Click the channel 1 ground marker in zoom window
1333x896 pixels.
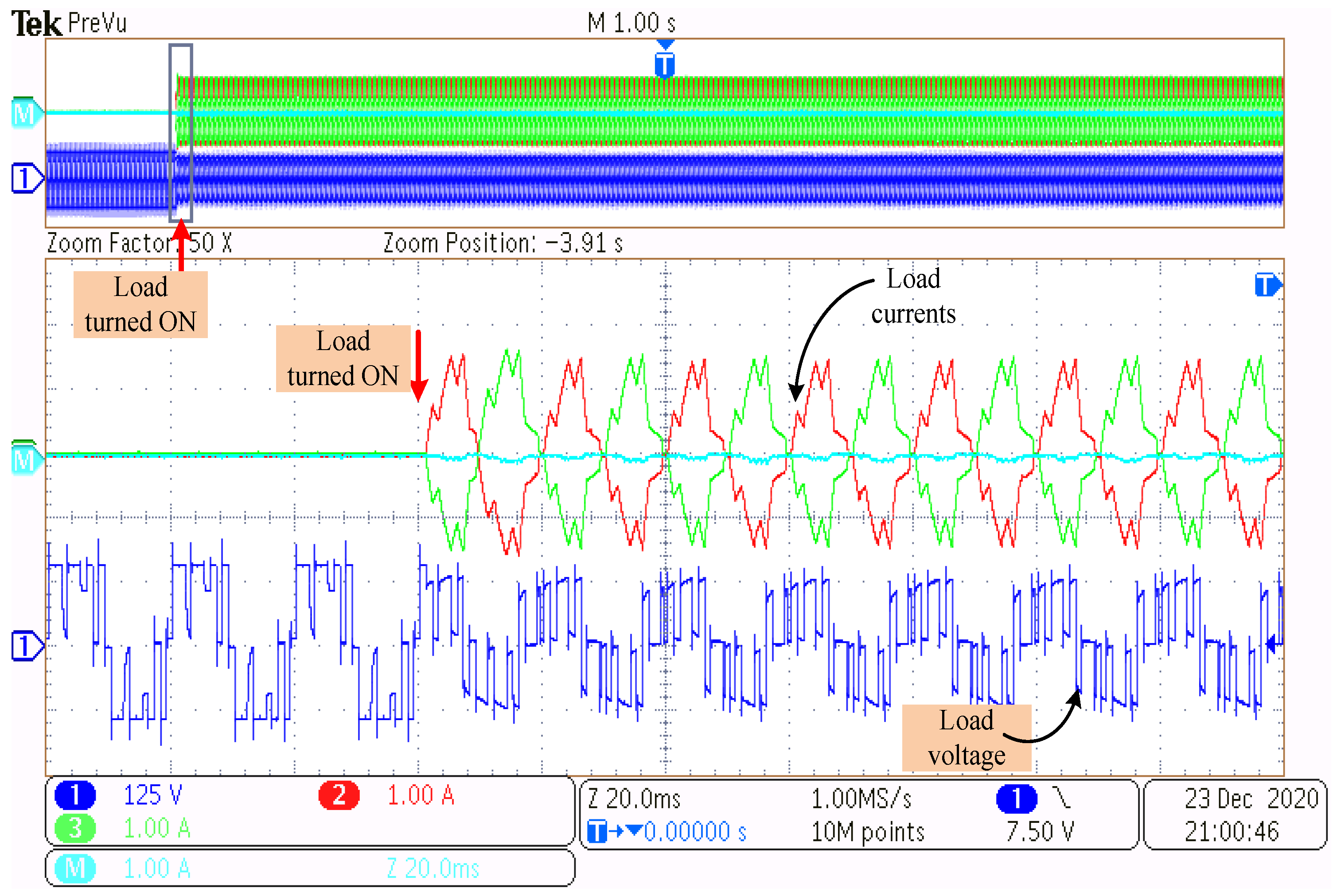point(26,646)
